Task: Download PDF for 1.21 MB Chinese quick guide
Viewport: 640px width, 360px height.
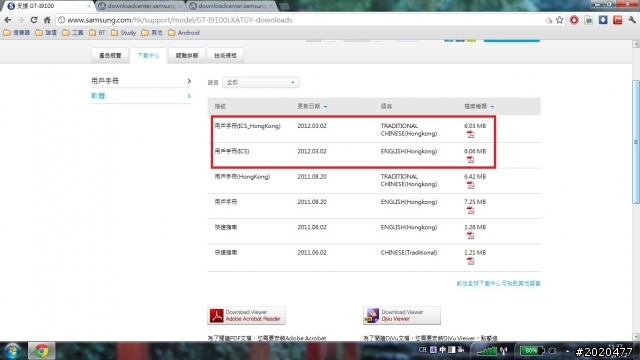Action: click(470, 261)
